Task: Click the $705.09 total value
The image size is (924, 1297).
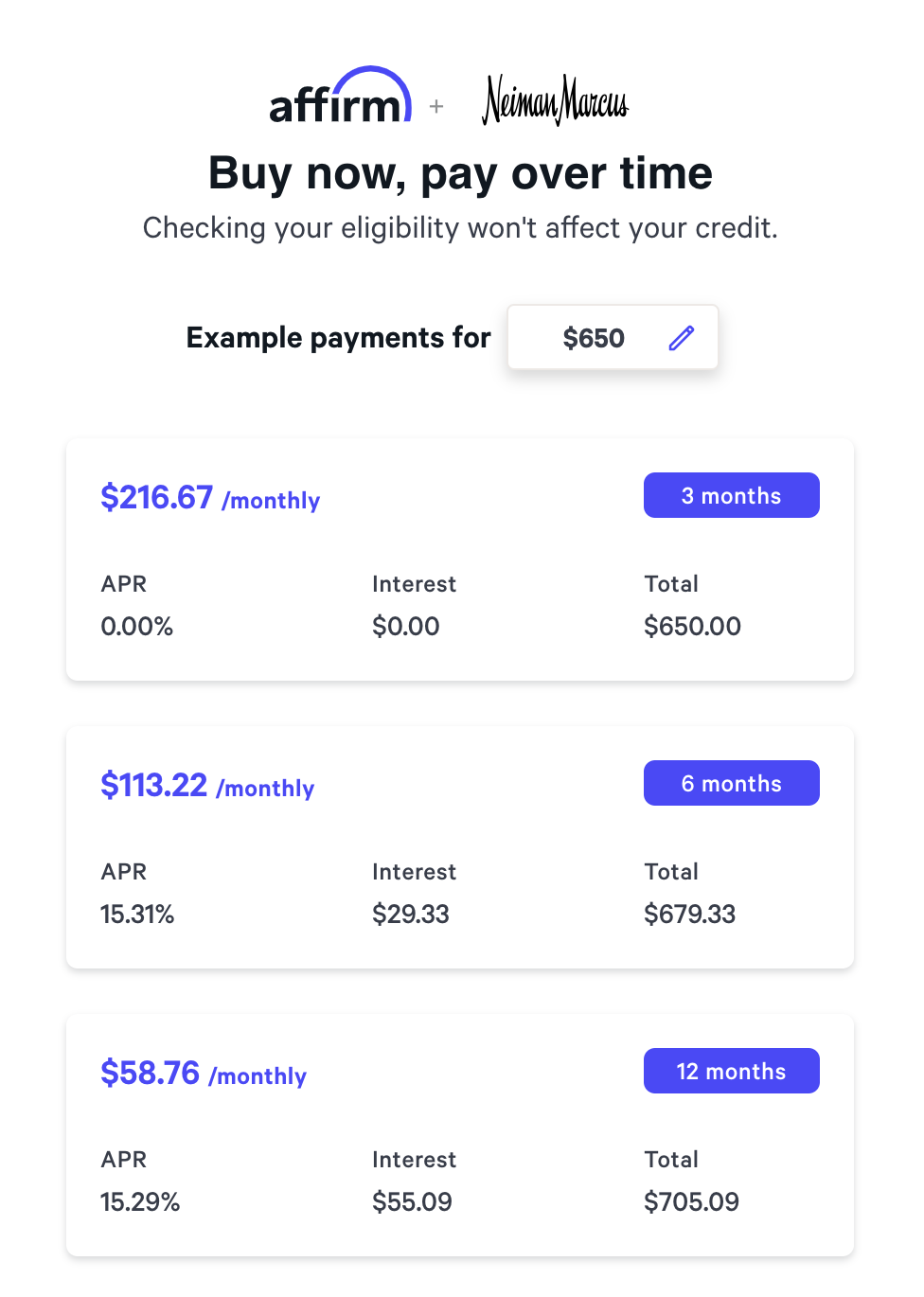Action: (x=691, y=1201)
